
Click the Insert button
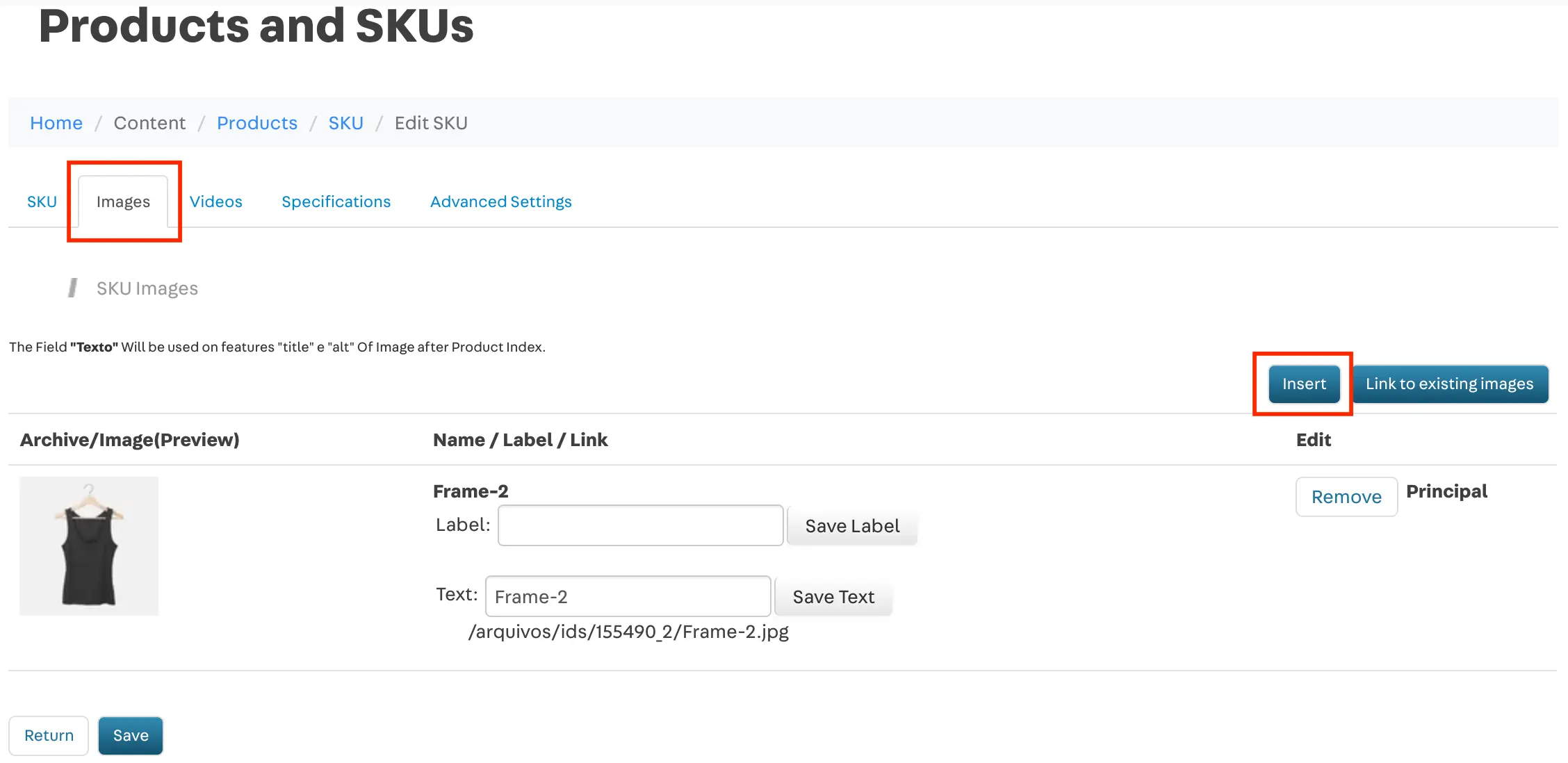tap(1304, 384)
